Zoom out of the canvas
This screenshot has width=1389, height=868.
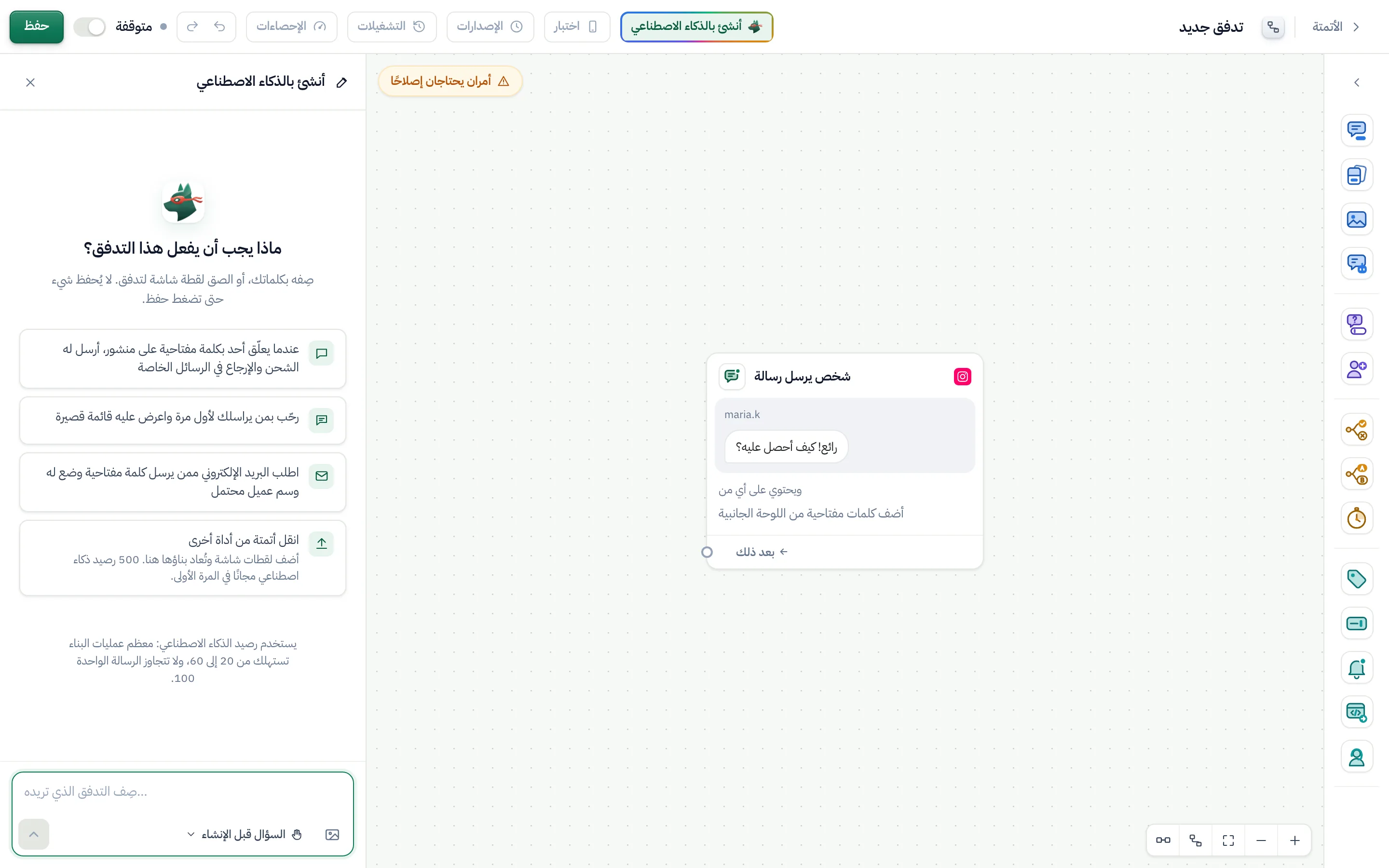1261,841
